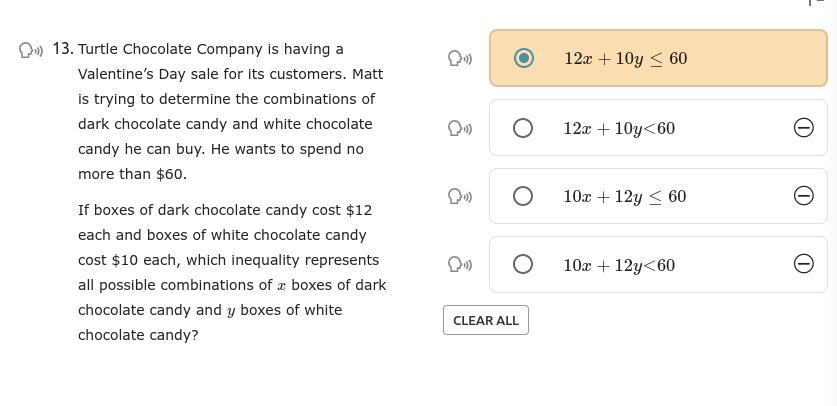Image resolution: width=837 pixels, height=406 pixels.
Task: Select the radio button for 12x + 10y<60
Action: pos(522,128)
